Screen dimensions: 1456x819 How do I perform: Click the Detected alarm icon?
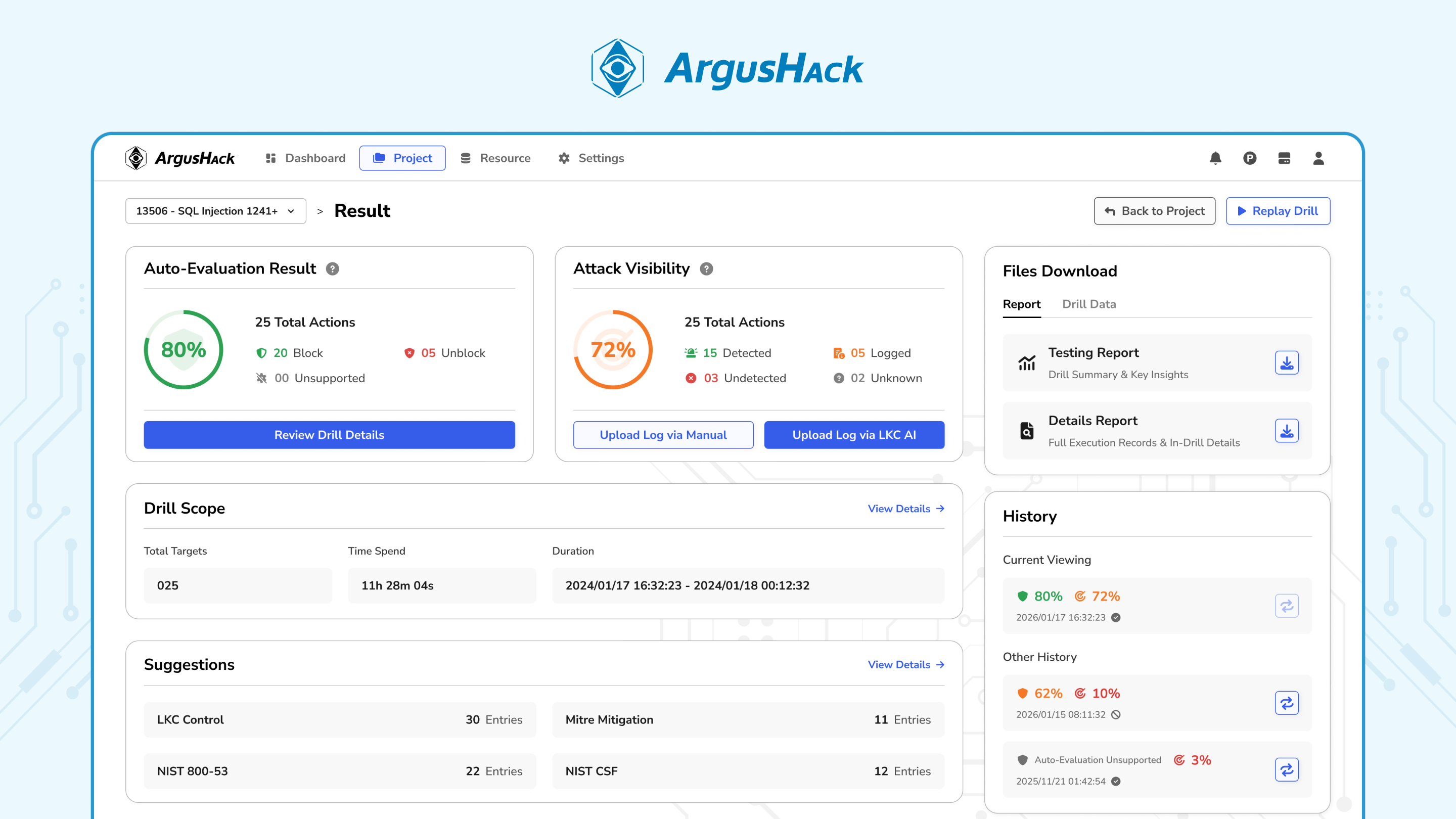(x=691, y=353)
